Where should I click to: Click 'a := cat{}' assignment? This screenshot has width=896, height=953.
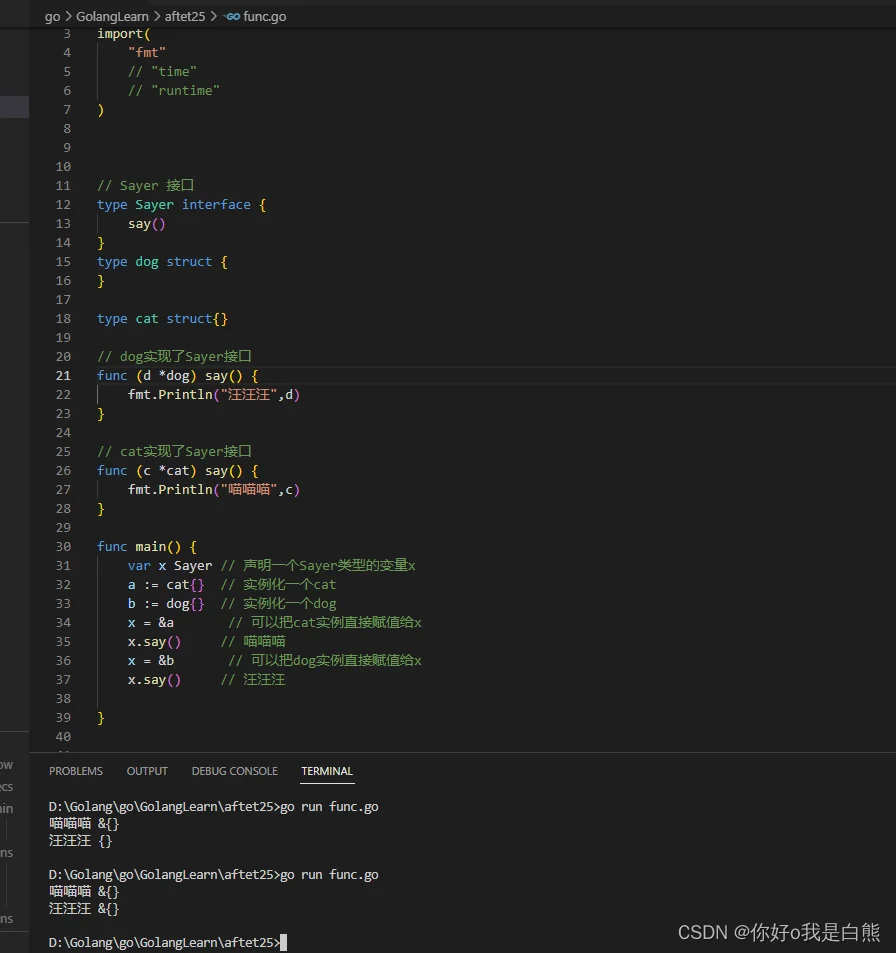(166, 585)
